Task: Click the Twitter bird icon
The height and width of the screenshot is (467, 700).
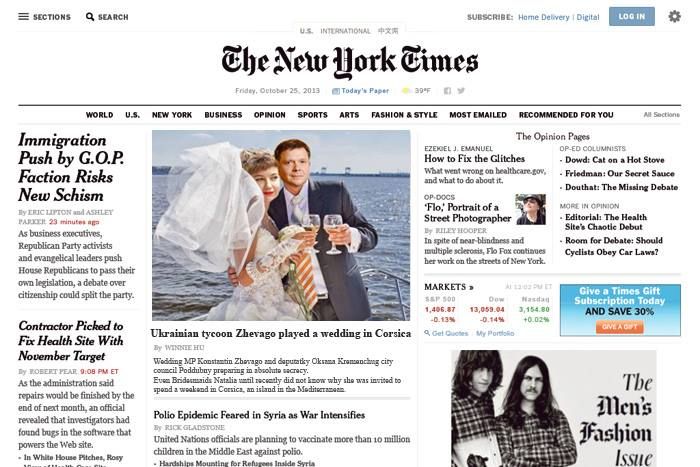Action: 461,91
